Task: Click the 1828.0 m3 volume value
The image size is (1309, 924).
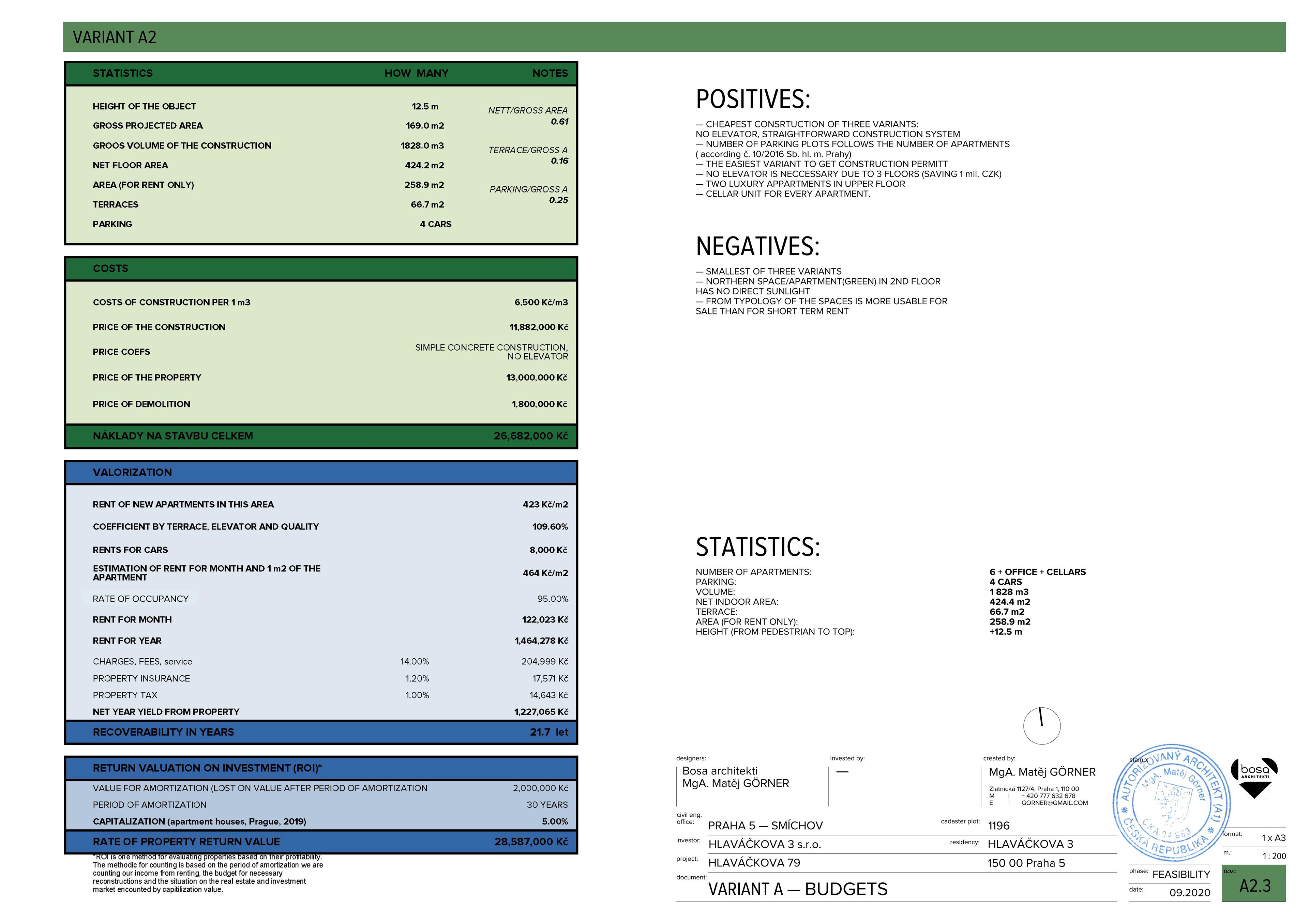Action: 422,145
